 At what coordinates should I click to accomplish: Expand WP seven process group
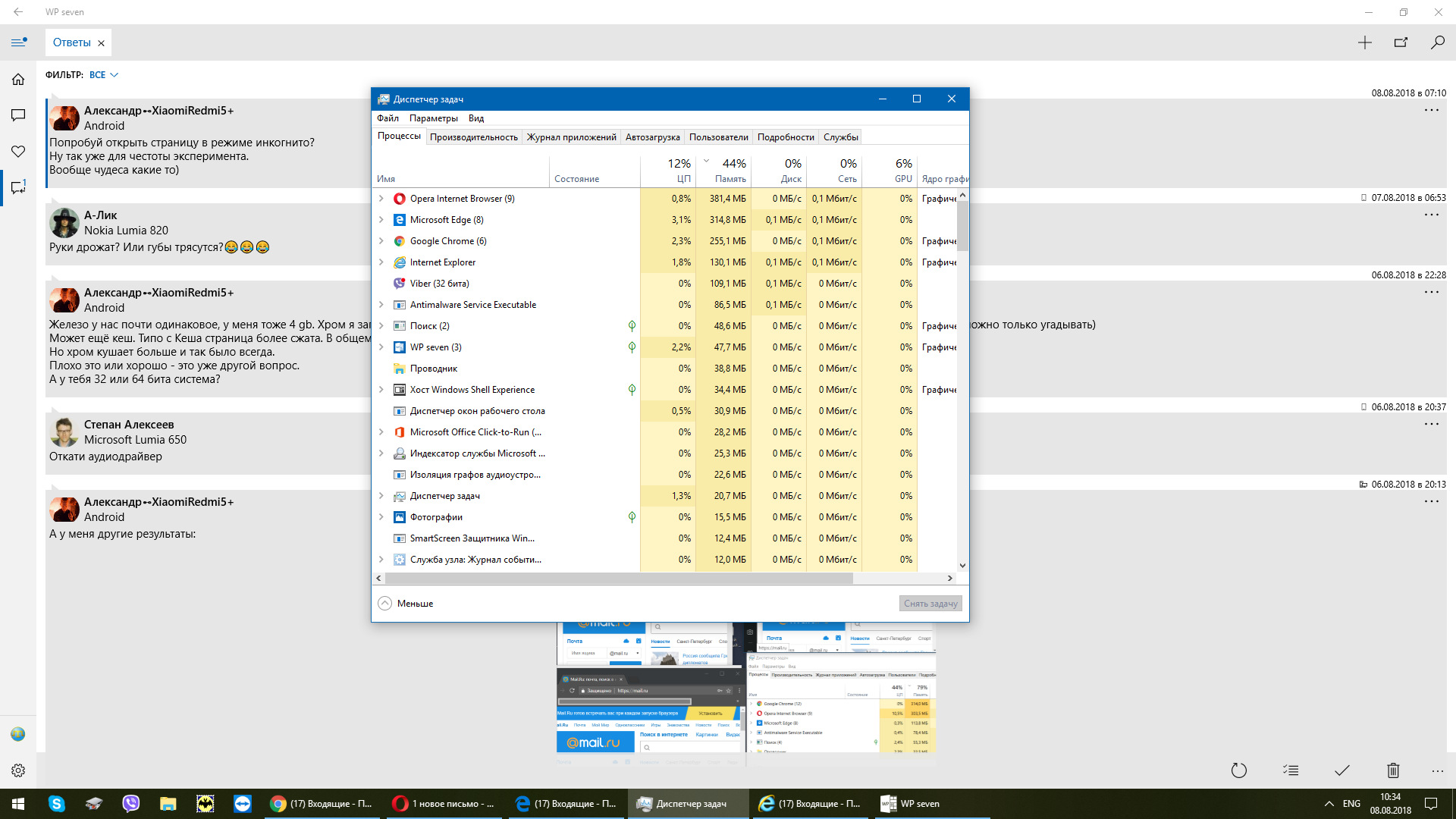(381, 347)
